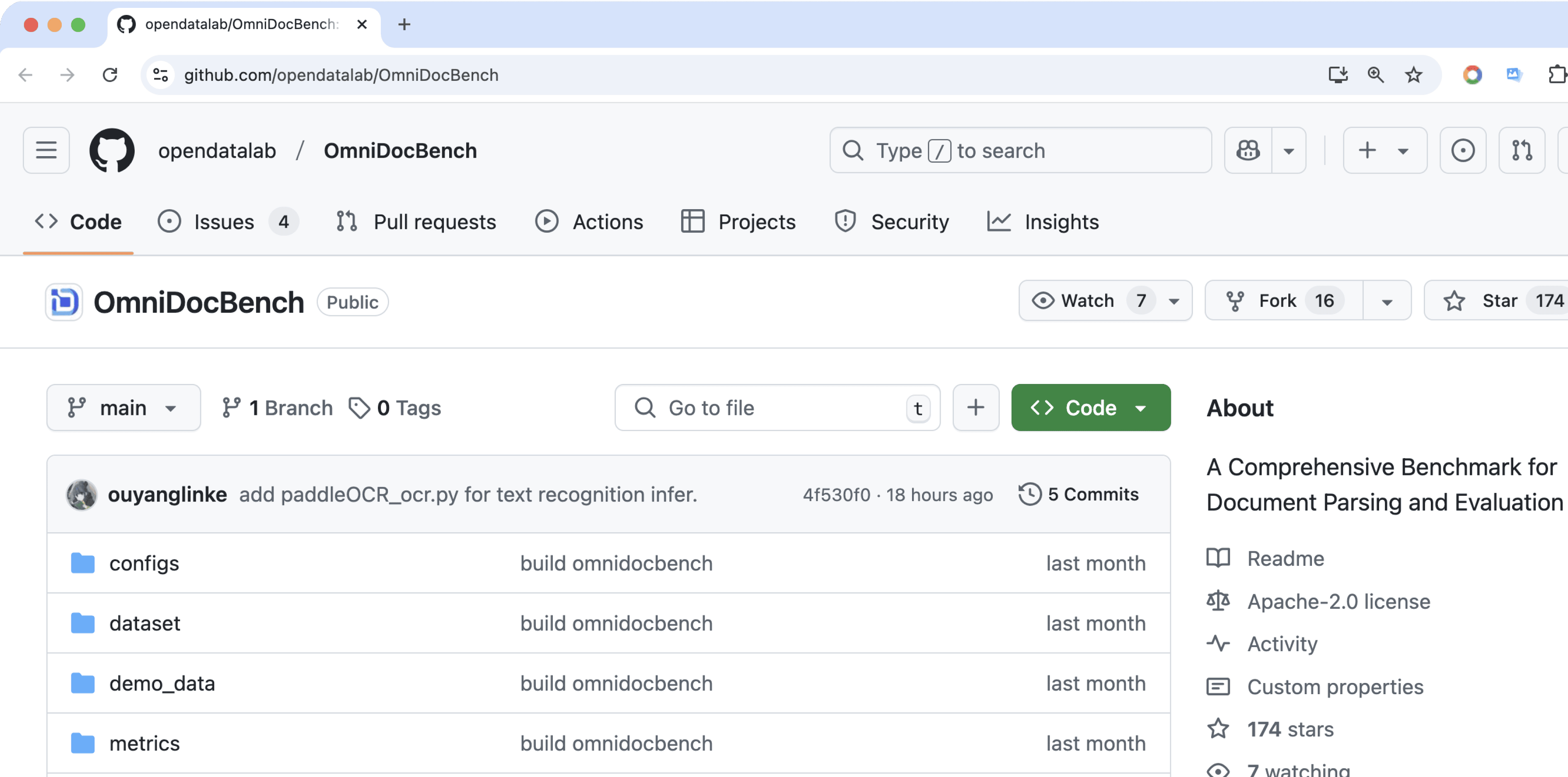The height and width of the screenshot is (777, 1568).
Task: Expand the main branch dropdown
Action: [x=123, y=408]
